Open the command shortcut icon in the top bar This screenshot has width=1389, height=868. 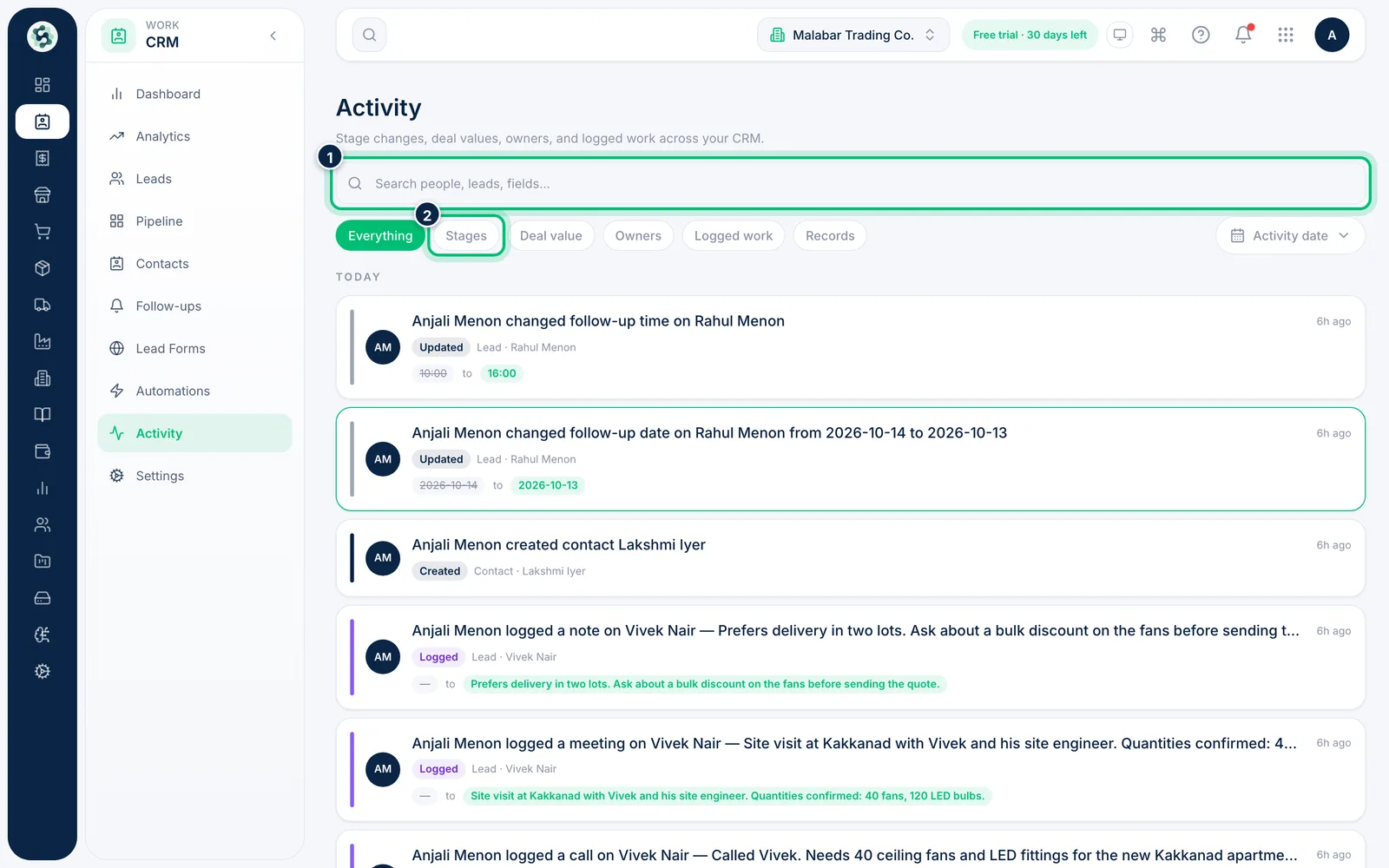click(x=1158, y=35)
